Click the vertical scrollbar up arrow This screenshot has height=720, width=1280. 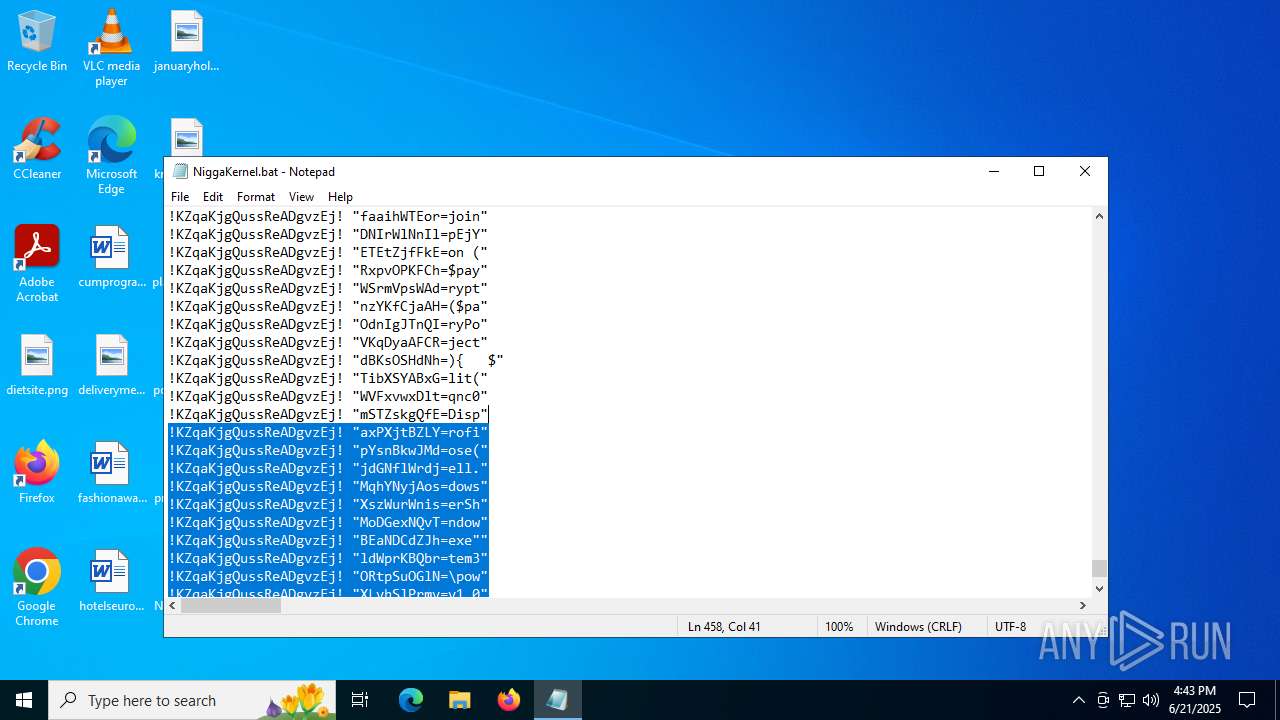pos(1099,216)
